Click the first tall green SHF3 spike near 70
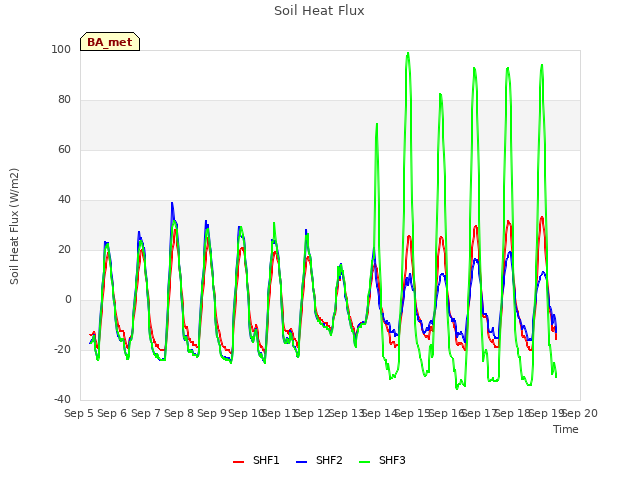Image resolution: width=640 pixels, height=480 pixels. pos(377,124)
